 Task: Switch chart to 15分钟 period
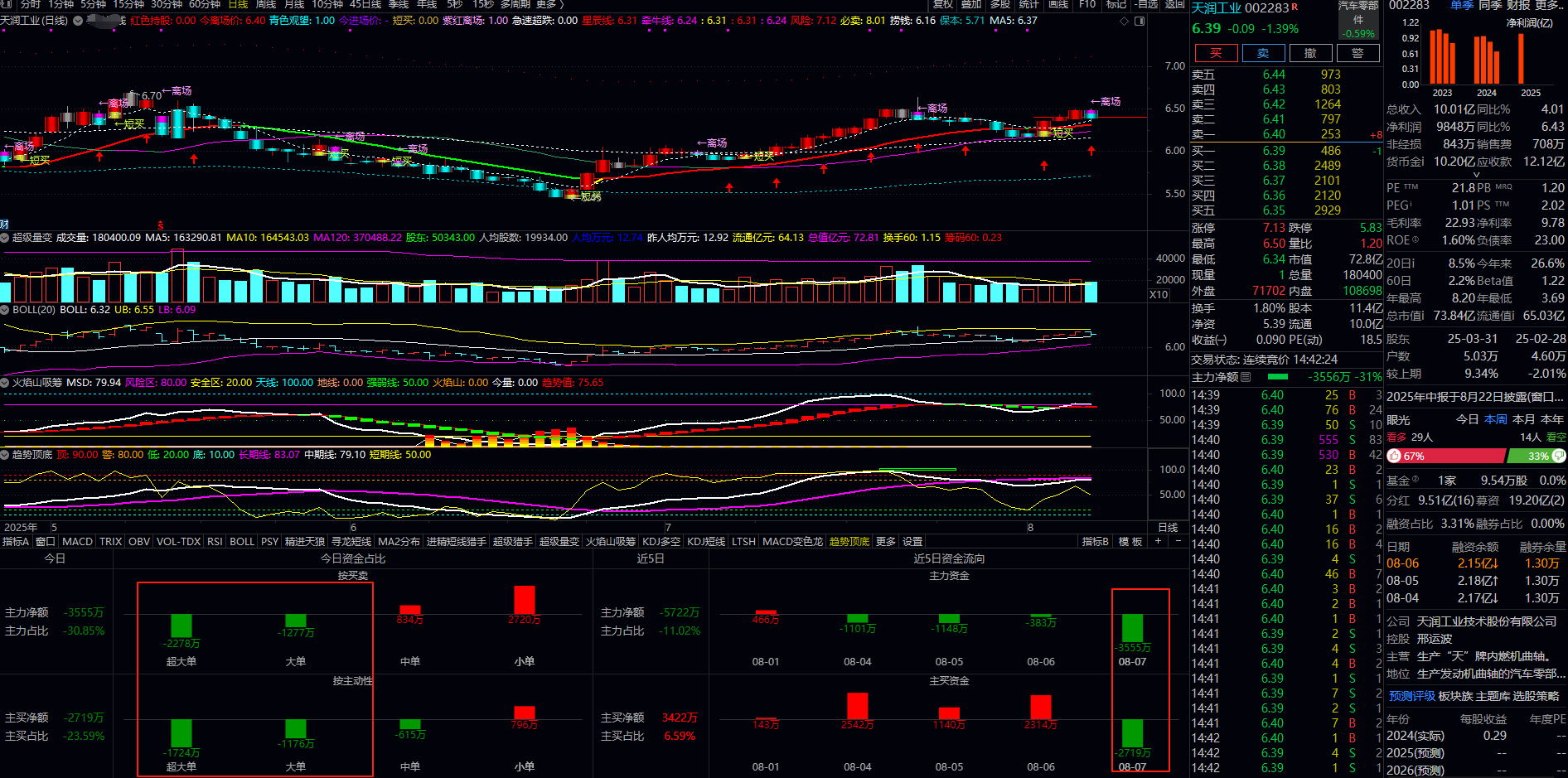(x=128, y=4)
